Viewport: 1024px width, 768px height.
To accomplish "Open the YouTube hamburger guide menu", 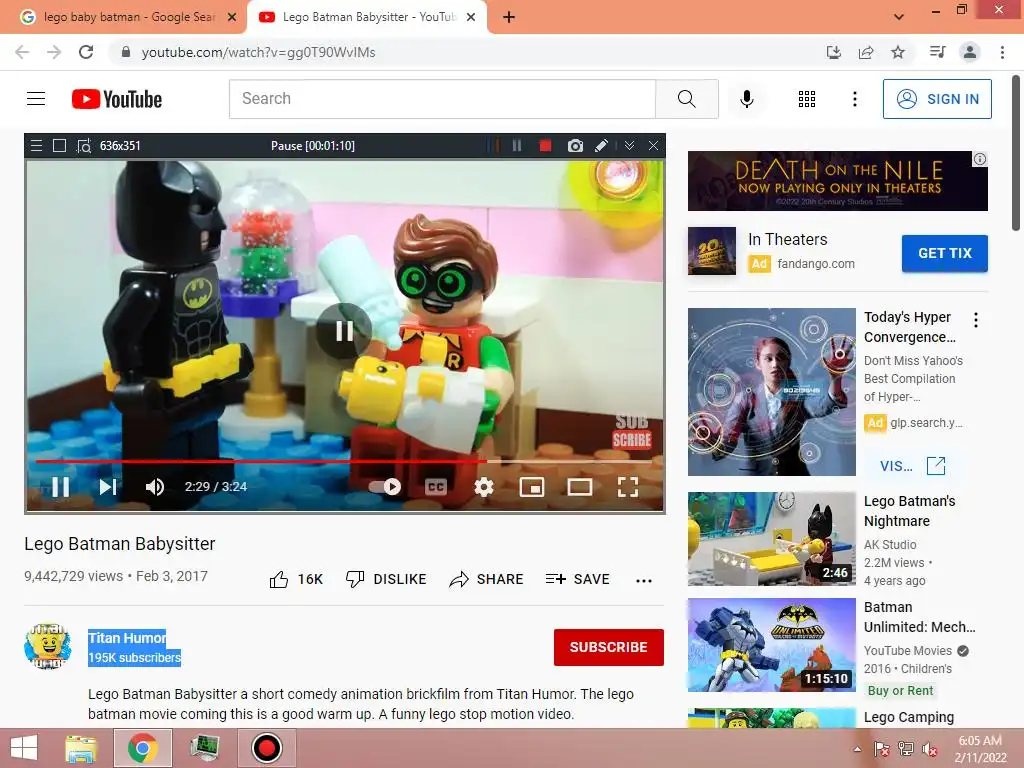I will [36, 99].
